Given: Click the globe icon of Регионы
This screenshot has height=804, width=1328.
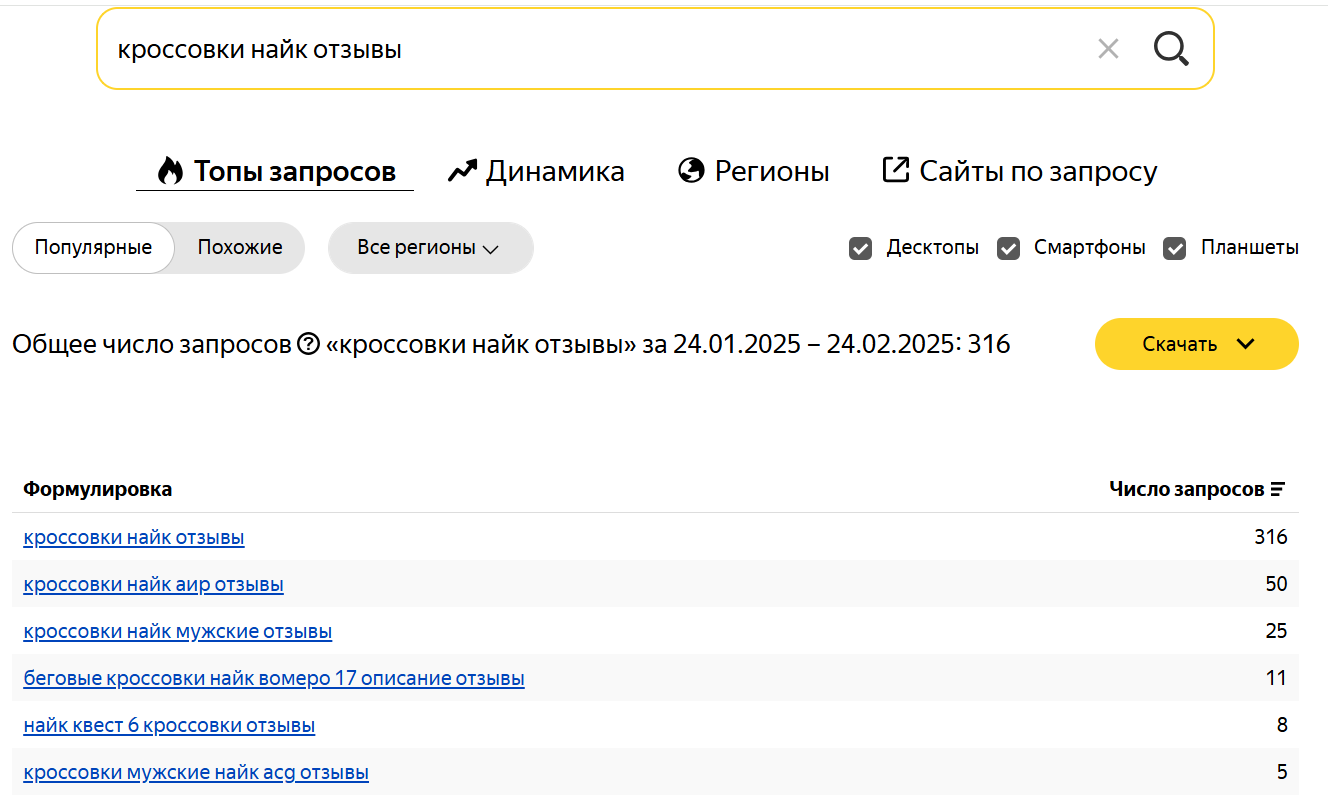Looking at the screenshot, I should (x=691, y=171).
